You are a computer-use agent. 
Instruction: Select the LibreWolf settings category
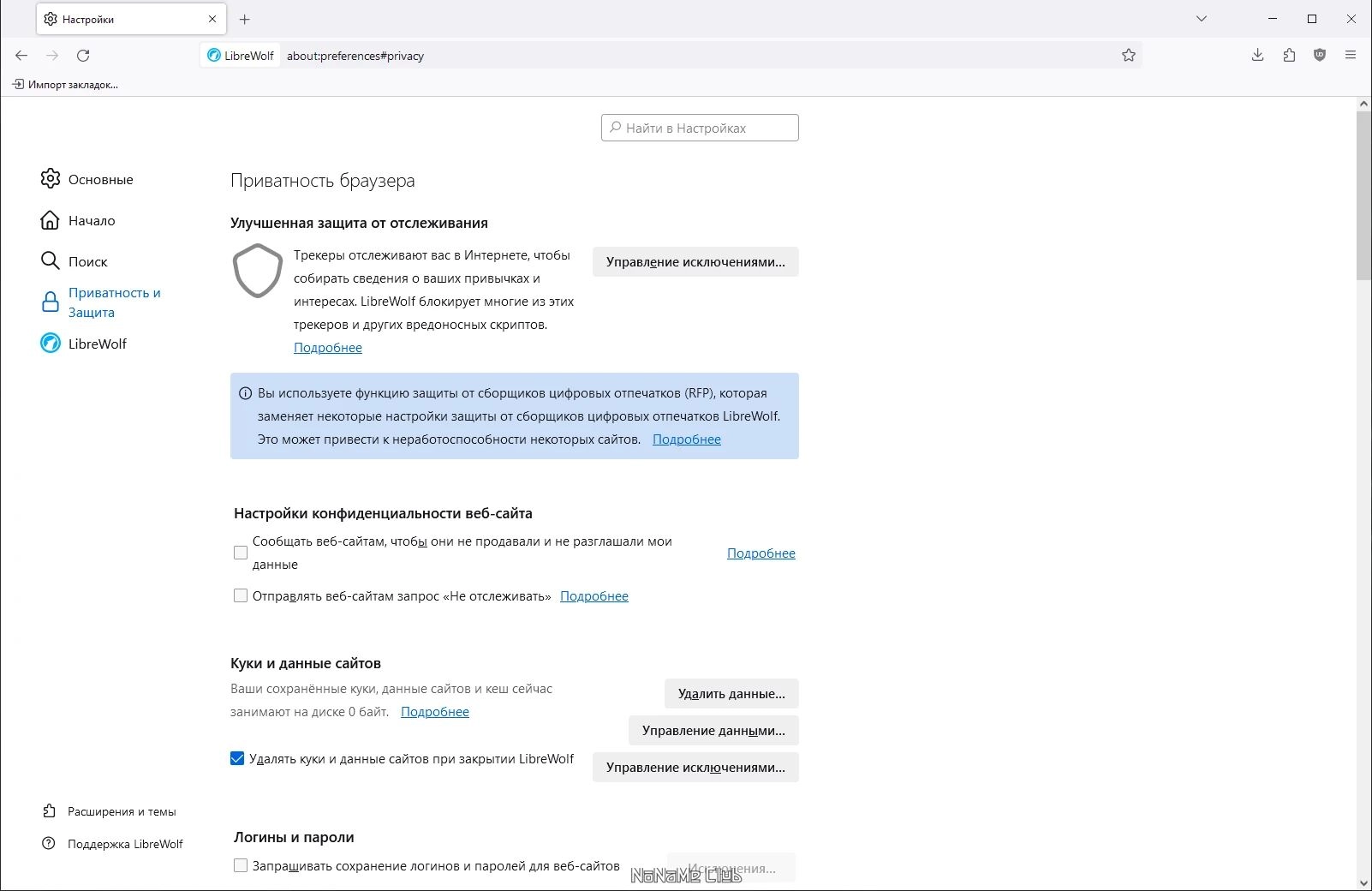click(97, 344)
